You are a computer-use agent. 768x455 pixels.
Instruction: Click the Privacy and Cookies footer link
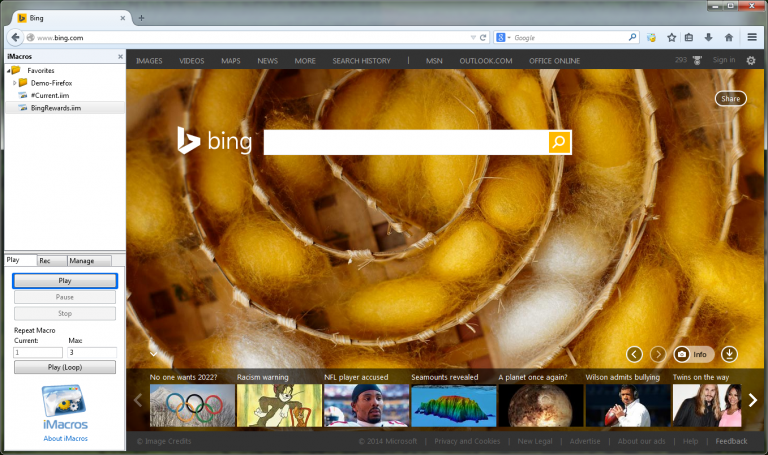pyautogui.click(x=467, y=441)
